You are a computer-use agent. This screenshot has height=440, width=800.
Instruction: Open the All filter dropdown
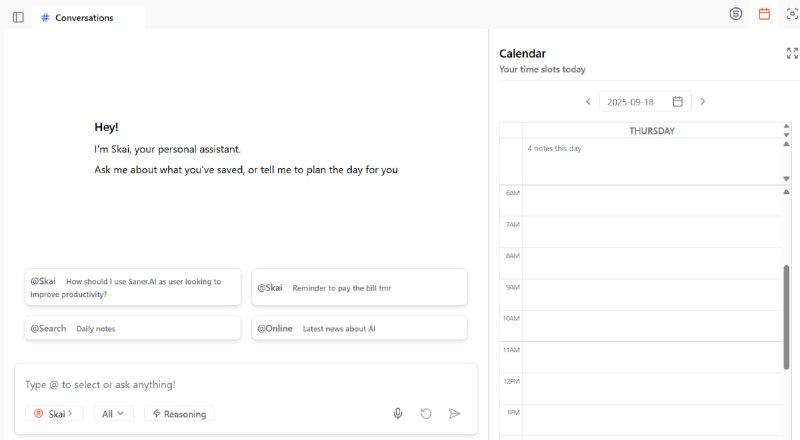(113, 413)
